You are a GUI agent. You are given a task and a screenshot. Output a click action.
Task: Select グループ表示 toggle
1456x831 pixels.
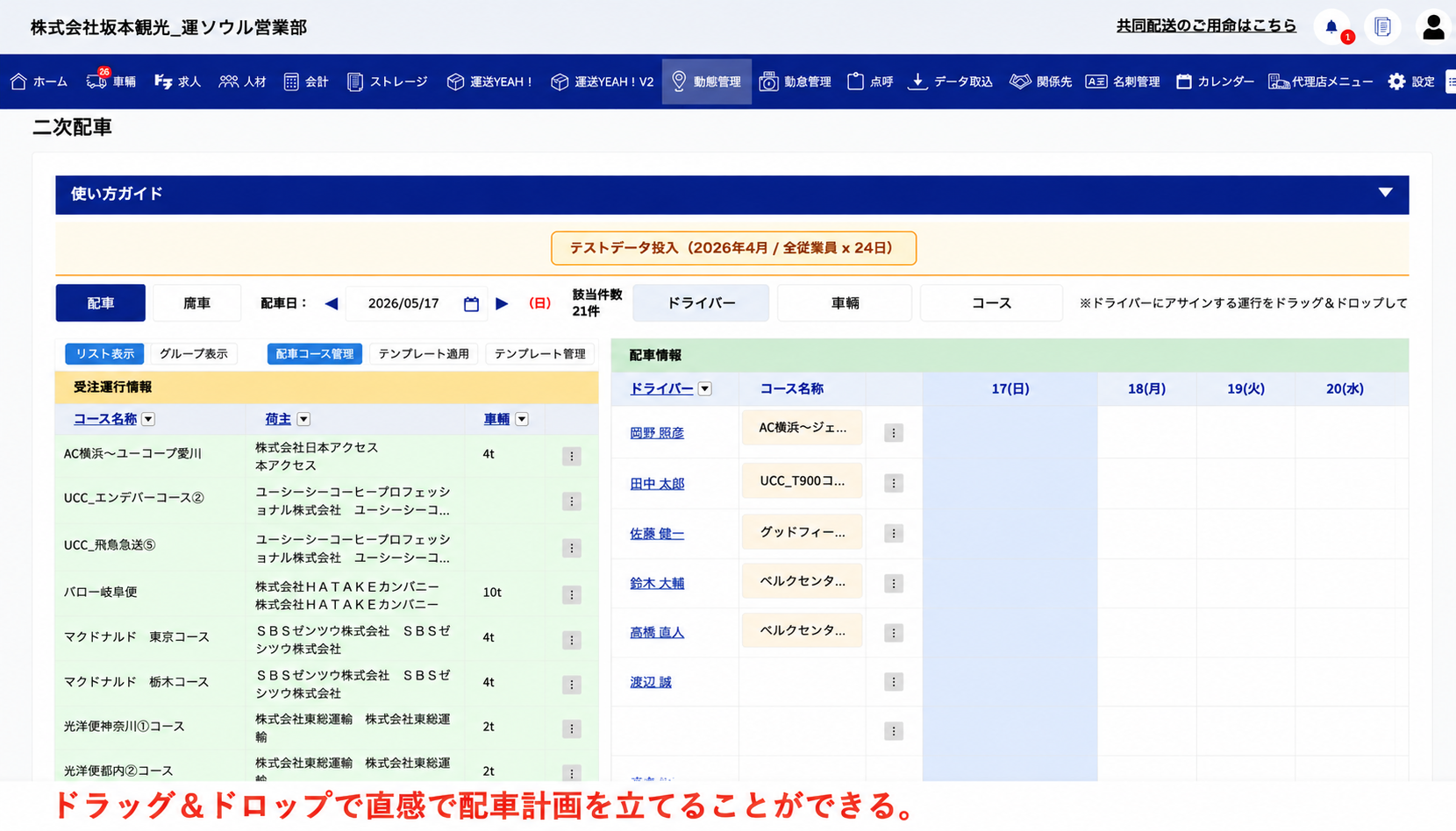click(x=193, y=354)
